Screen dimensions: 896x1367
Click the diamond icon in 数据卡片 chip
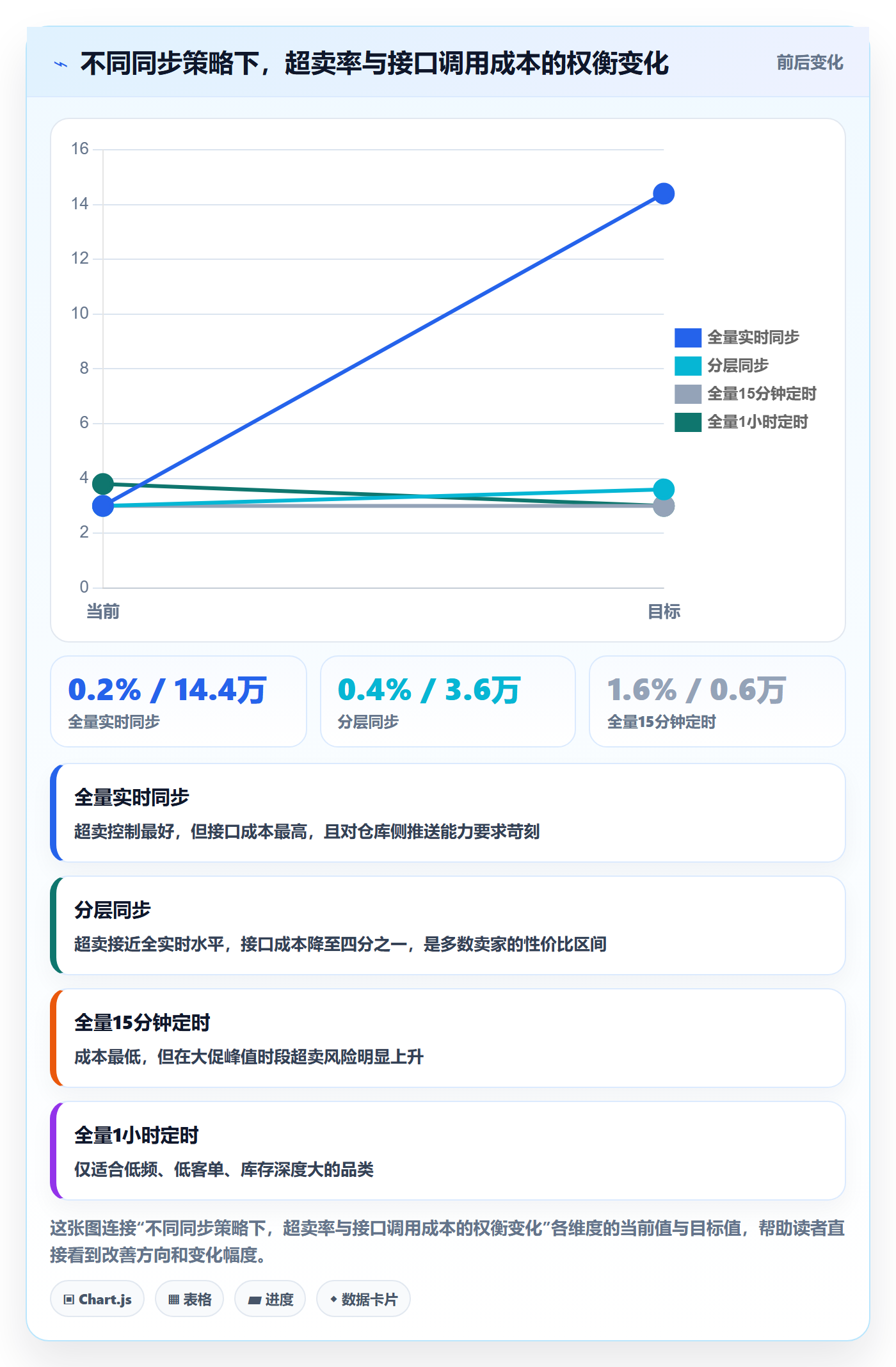tap(333, 1299)
